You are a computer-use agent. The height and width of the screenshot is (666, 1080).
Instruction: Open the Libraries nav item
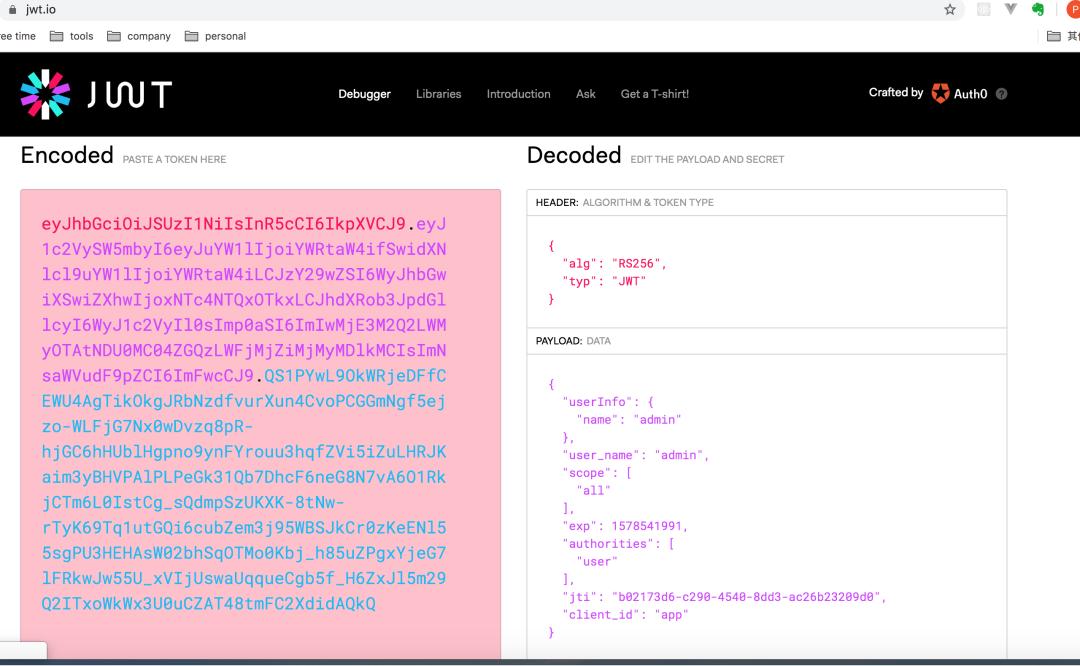438,94
